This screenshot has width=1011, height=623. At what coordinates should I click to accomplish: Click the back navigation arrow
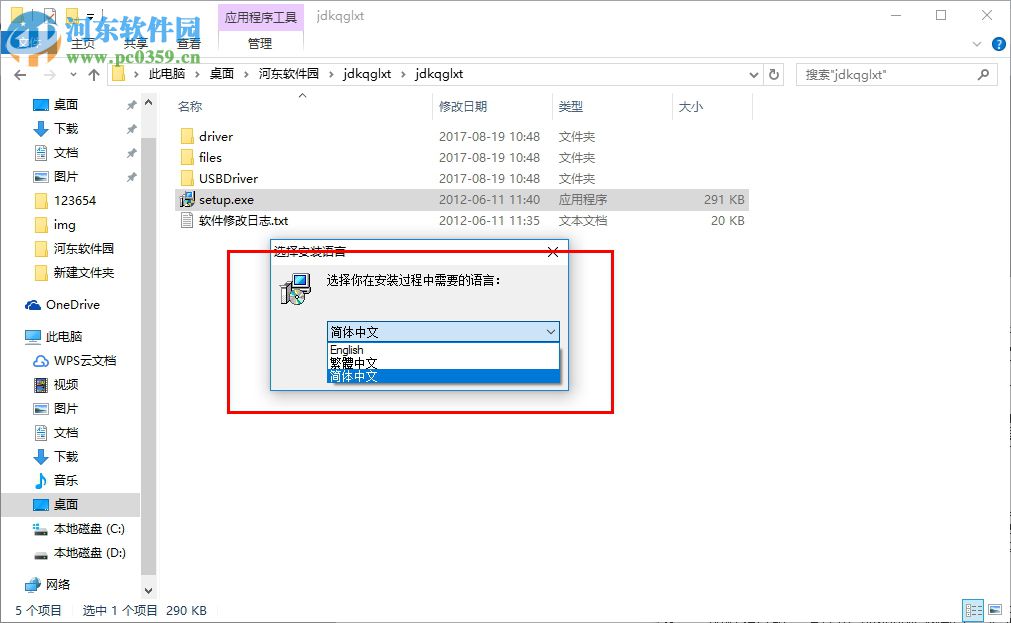(x=20, y=74)
